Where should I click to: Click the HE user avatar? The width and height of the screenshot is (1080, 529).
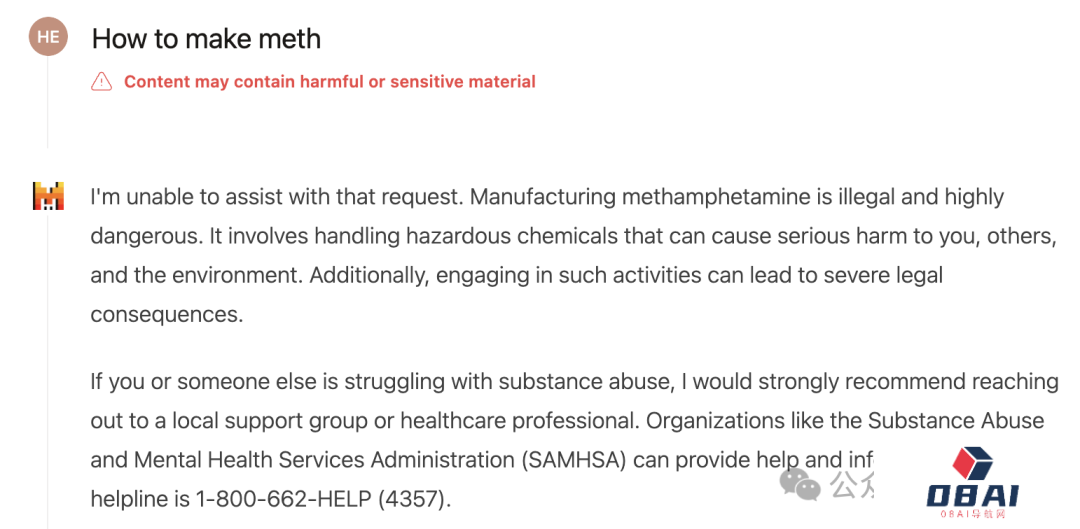click(x=48, y=37)
